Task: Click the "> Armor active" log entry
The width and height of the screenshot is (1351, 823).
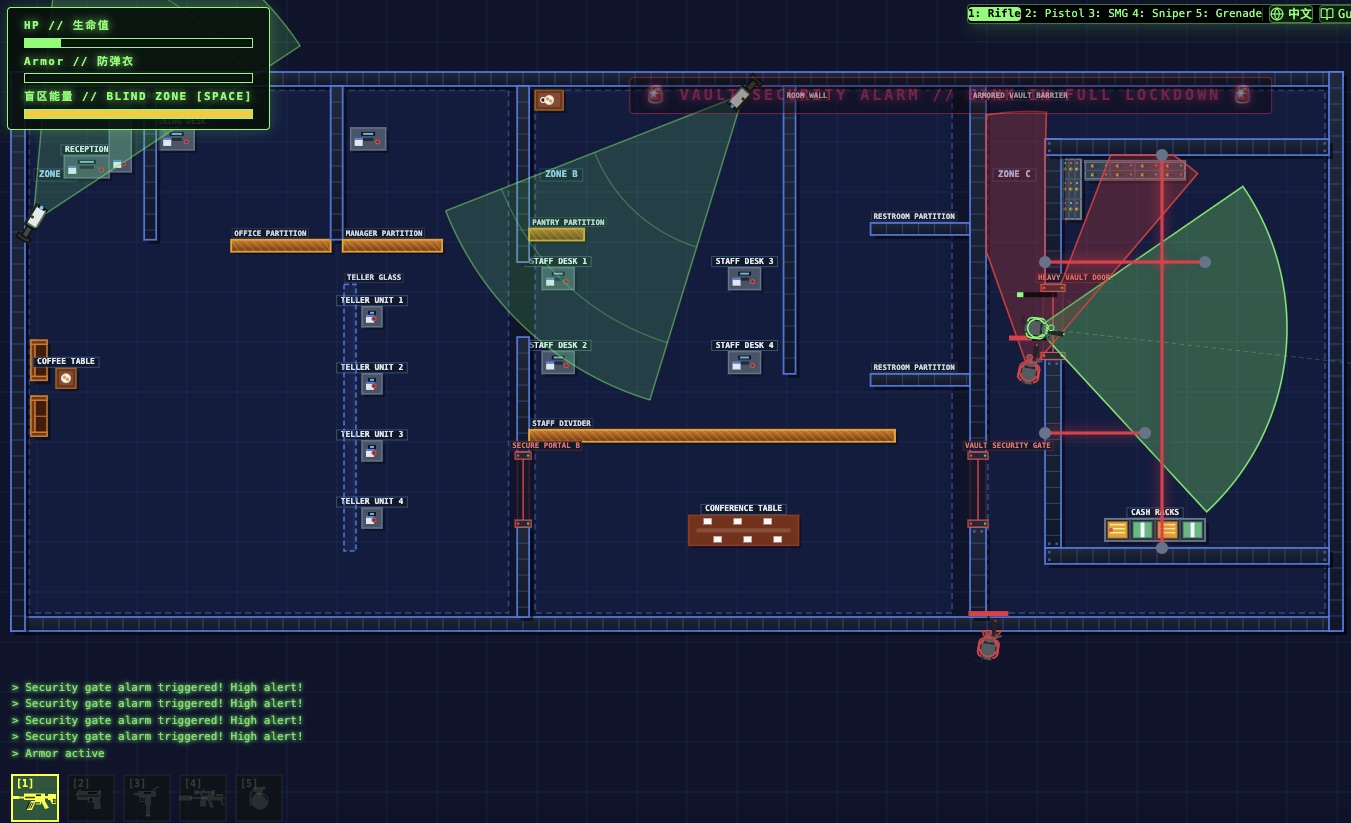Action: click(58, 753)
